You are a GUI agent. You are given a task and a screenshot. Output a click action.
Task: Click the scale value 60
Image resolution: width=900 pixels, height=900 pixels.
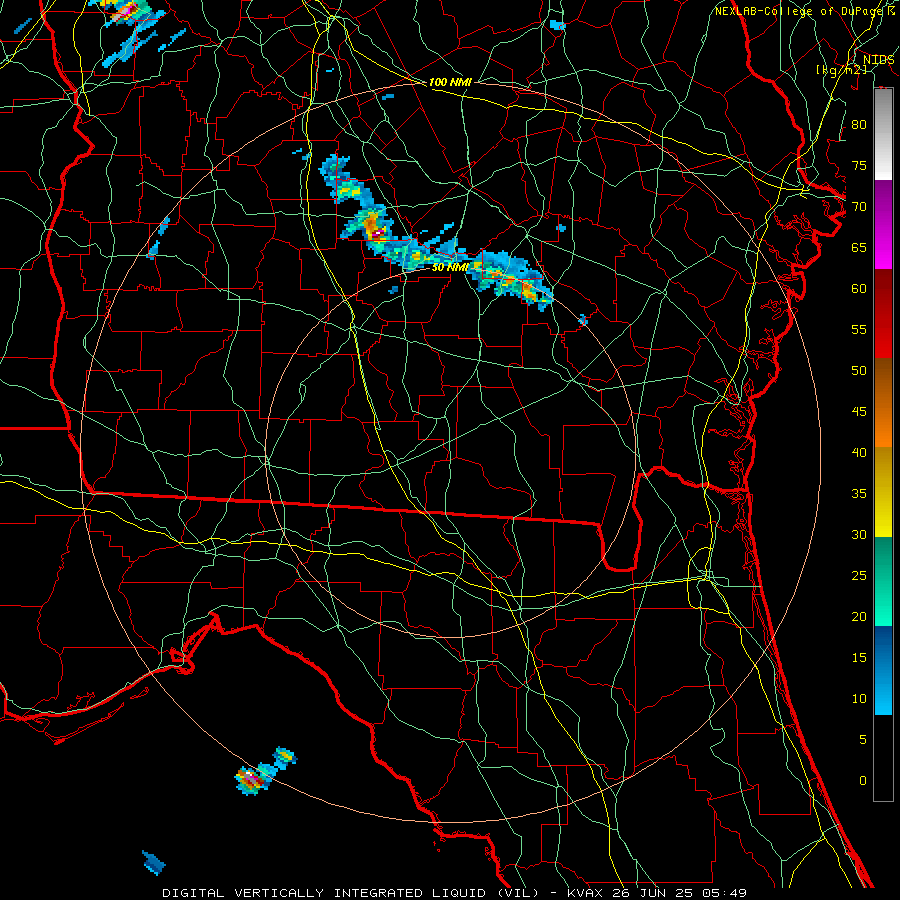(859, 289)
